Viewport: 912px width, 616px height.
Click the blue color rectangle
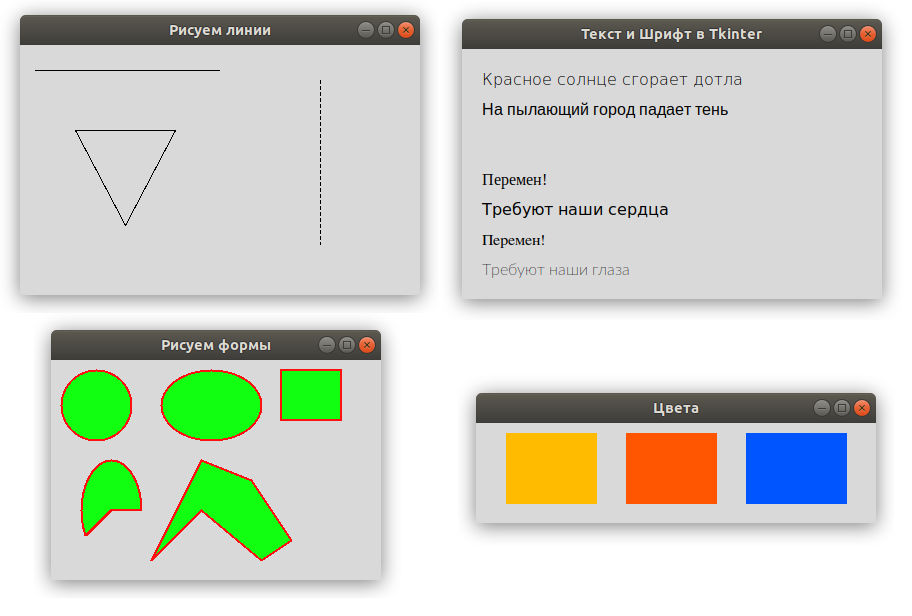tap(796, 468)
